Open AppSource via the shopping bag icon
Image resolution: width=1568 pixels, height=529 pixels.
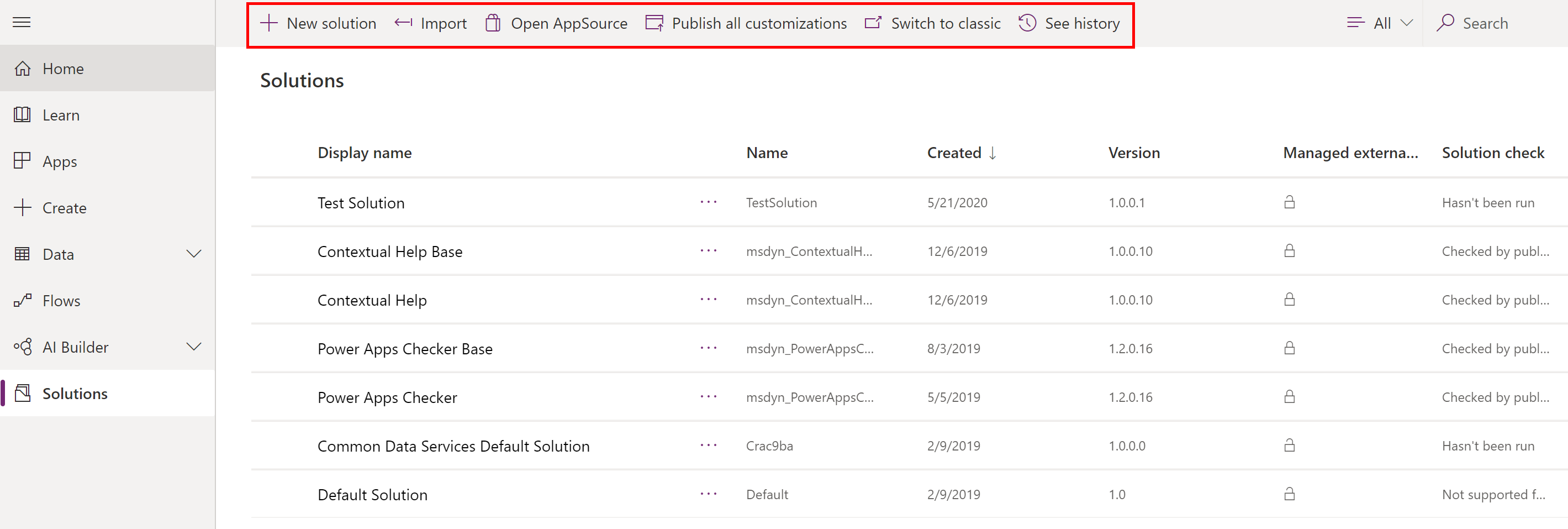pyautogui.click(x=493, y=23)
